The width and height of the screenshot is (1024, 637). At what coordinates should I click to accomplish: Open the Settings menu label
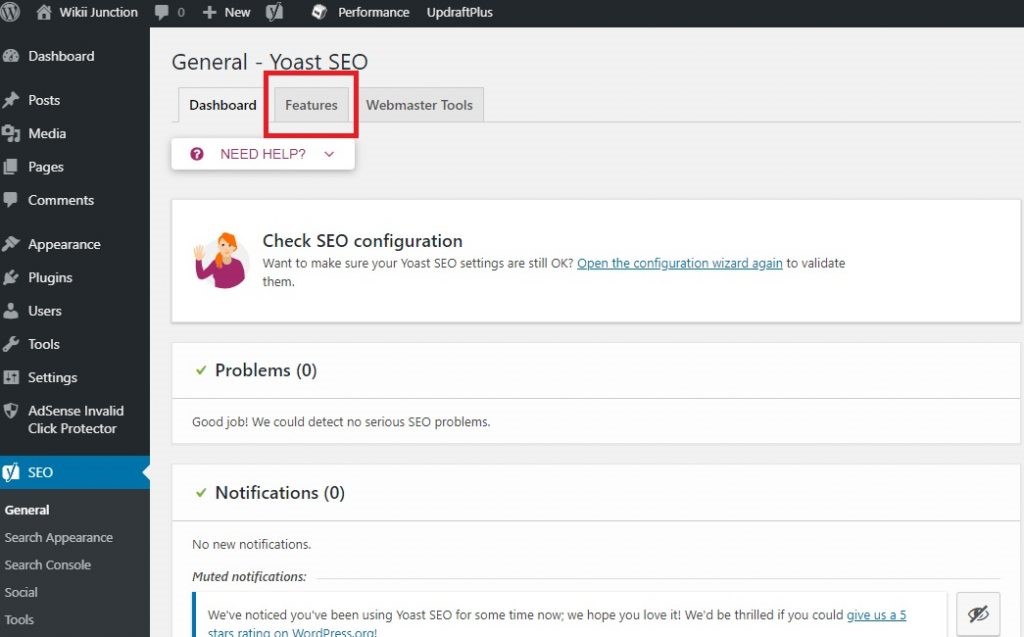point(52,378)
